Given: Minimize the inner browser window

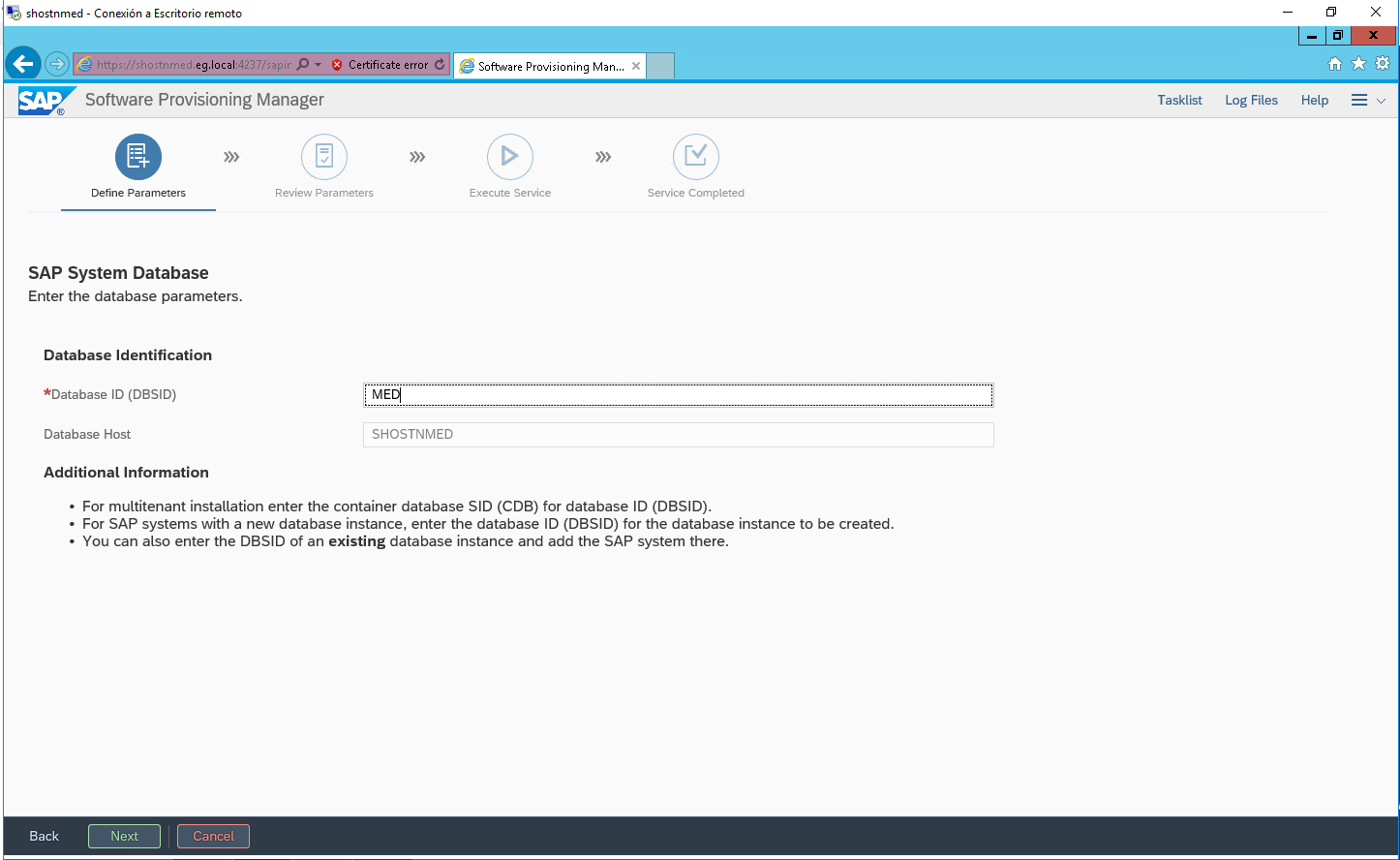Looking at the screenshot, I should tap(1312, 36).
